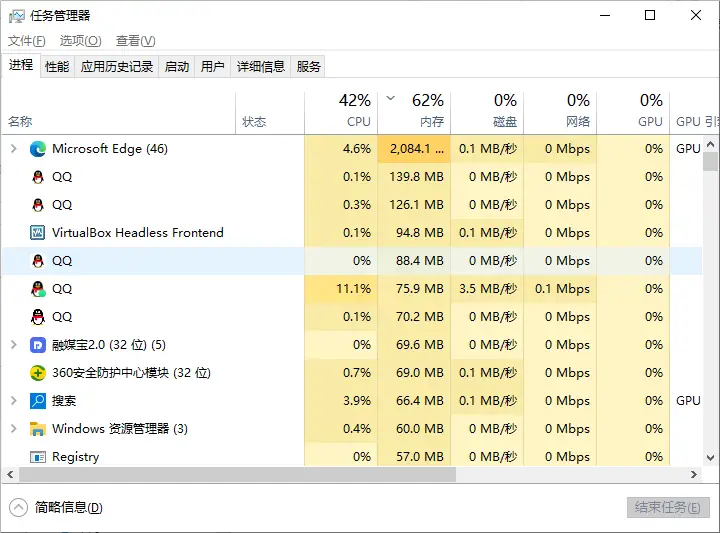This screenshot has height=533, width=720.
Task: Expand the Microsoft Edge process group
Action: click(x=14, y=149)
